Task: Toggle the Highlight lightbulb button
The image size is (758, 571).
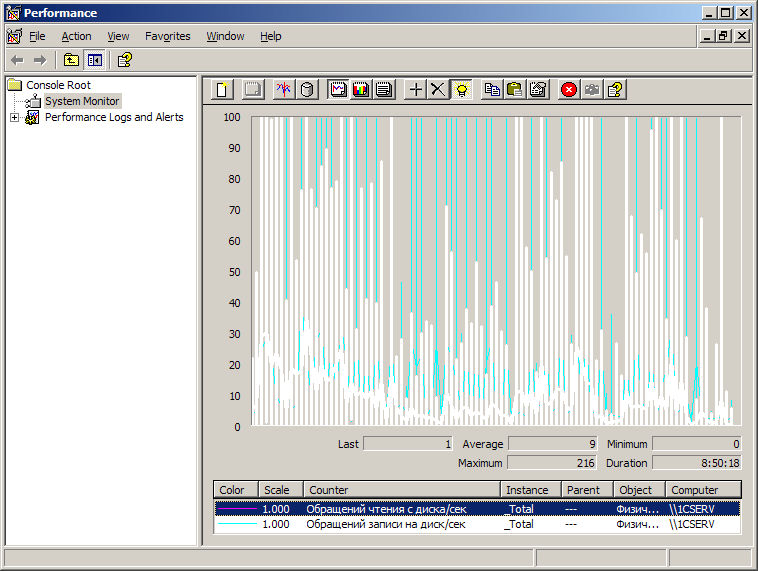Action: coord(461,90)
